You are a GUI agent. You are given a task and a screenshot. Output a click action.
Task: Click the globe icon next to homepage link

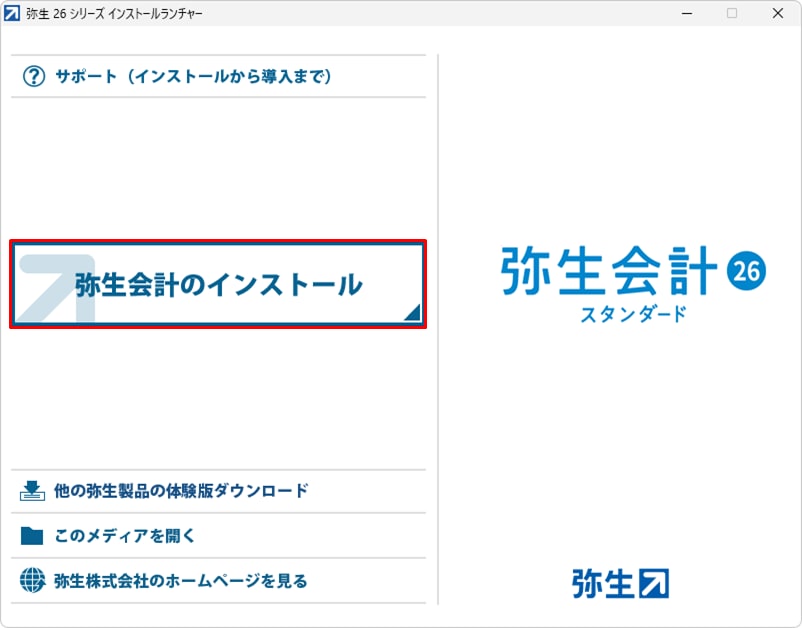point(33,580)
